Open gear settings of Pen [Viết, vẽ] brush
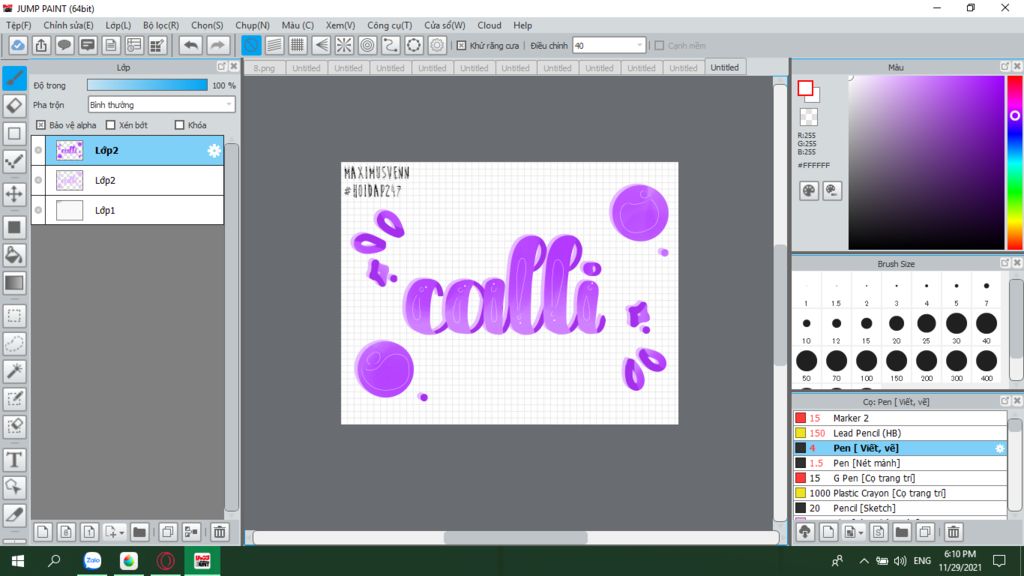Image resolution: width=1024 pixels, height=576 pixels. click(999, 448)
